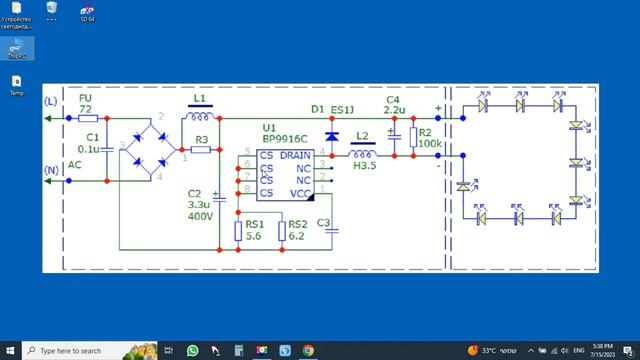This screenshot has height=360, width=640.
Task: Open the notification center icon
Action: click(628, 351)
